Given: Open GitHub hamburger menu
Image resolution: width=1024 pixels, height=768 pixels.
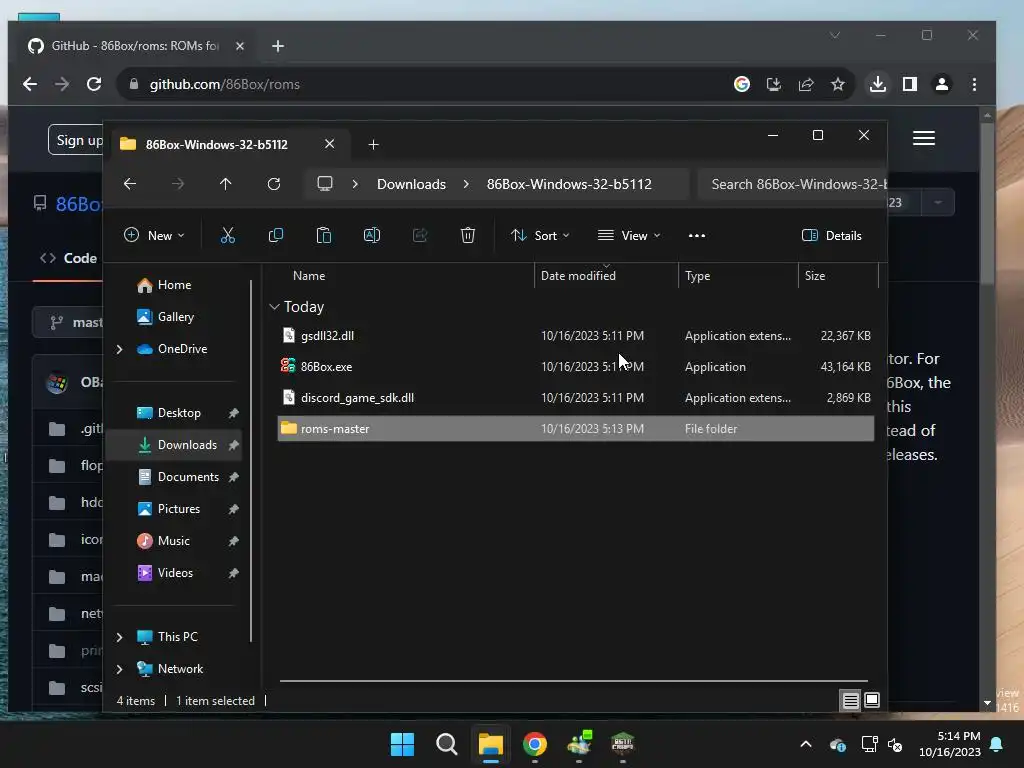Looking at the screenshot, I should click(x=923, y=138).
